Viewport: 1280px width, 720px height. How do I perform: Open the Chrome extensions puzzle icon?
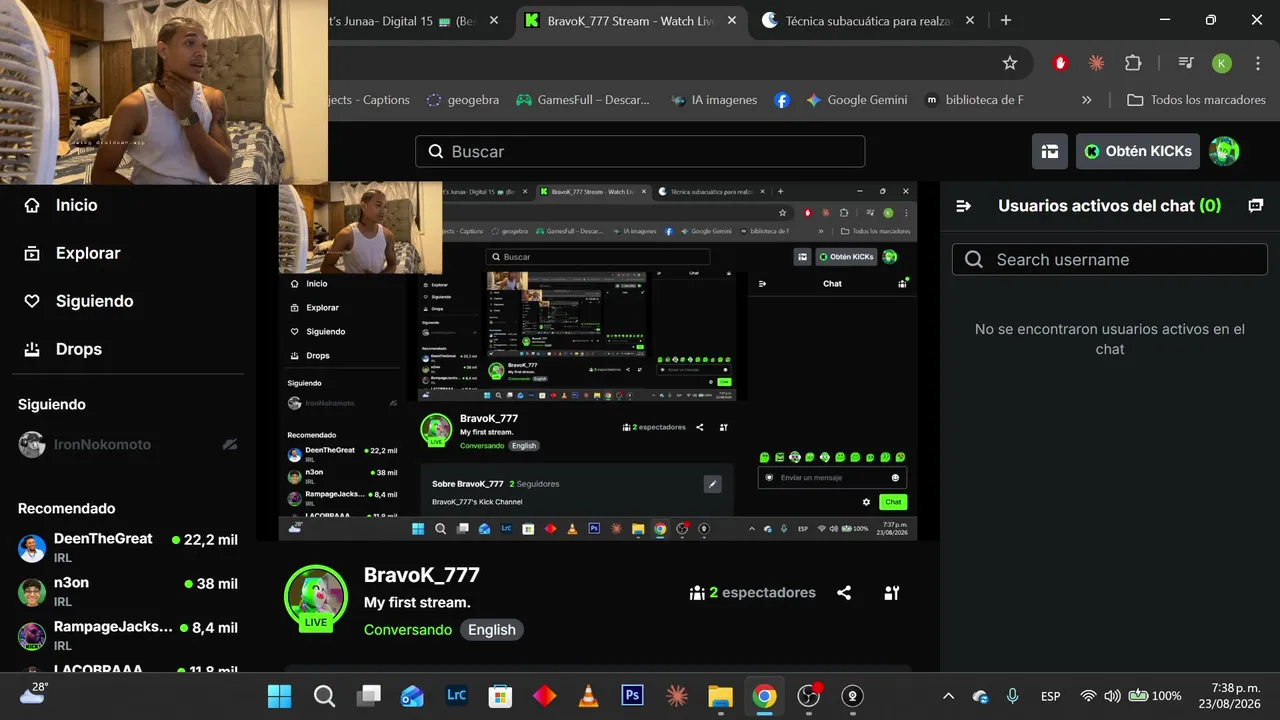pos(1133,63)
